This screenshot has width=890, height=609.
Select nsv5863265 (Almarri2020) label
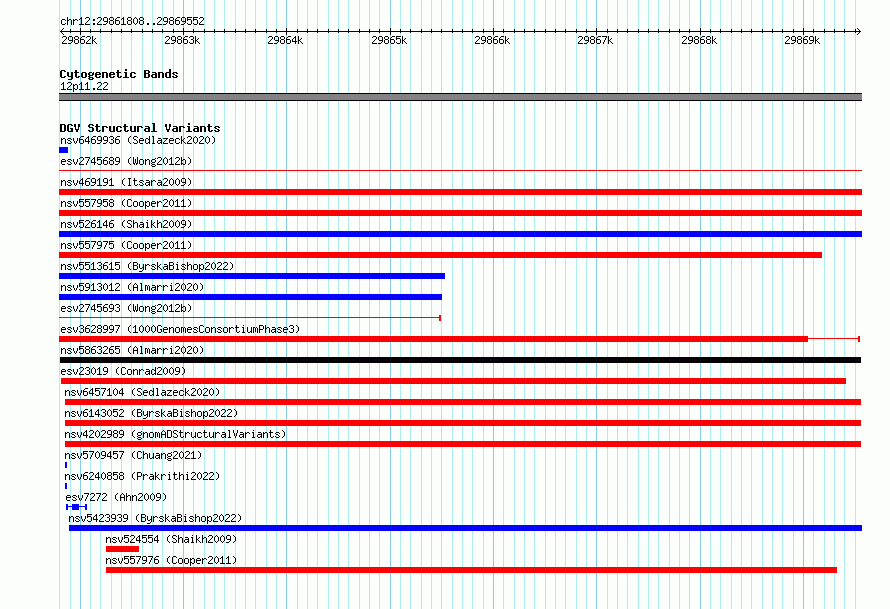coord(132,350)
